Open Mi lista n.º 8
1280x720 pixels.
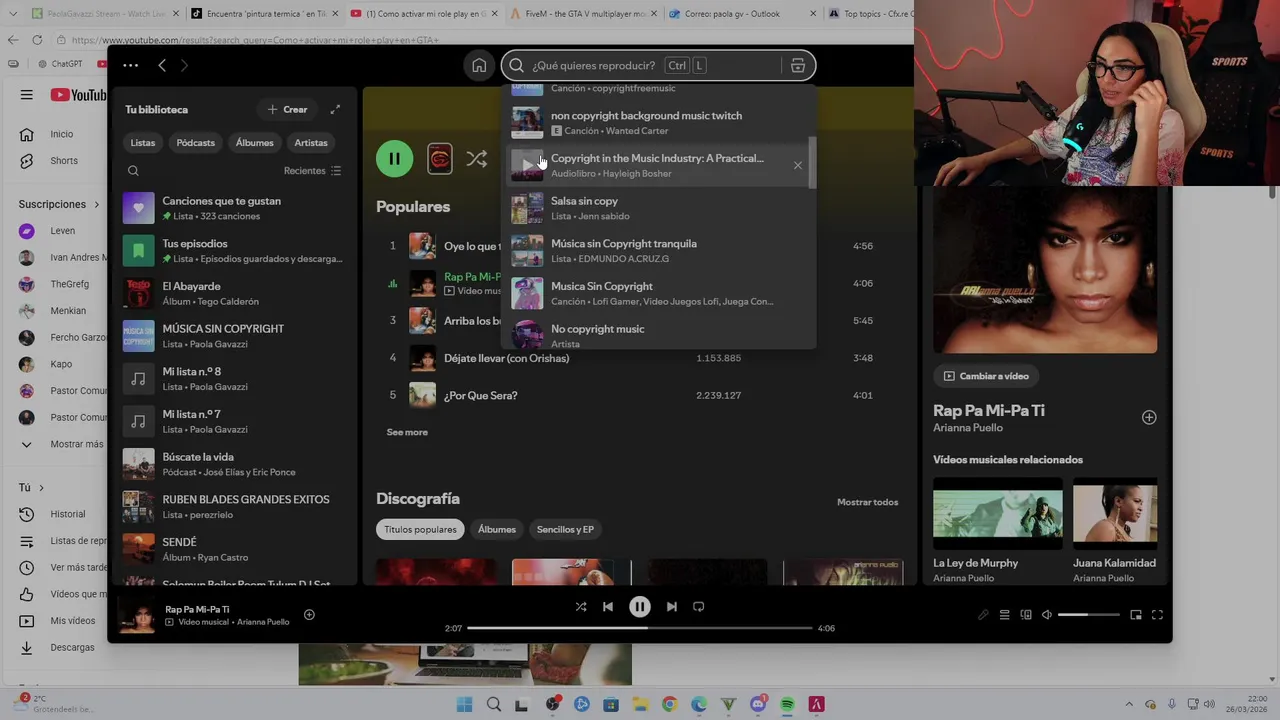coord(233,379)
